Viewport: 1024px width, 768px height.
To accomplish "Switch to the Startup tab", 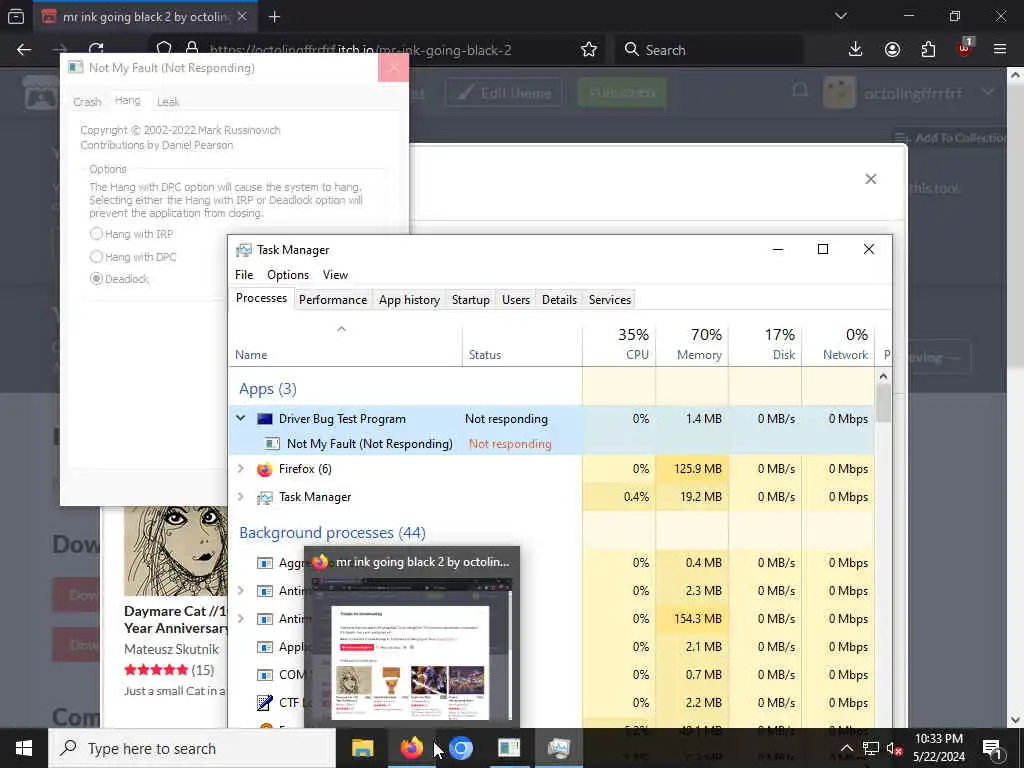I will [470, 300].
